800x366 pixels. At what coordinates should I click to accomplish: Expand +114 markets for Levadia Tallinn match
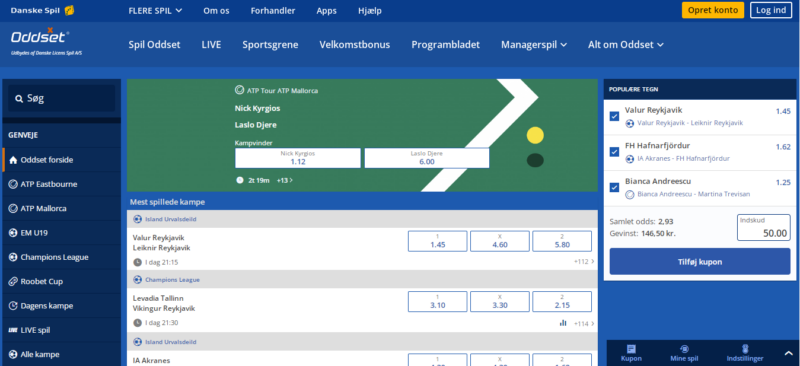pos(584,323)
